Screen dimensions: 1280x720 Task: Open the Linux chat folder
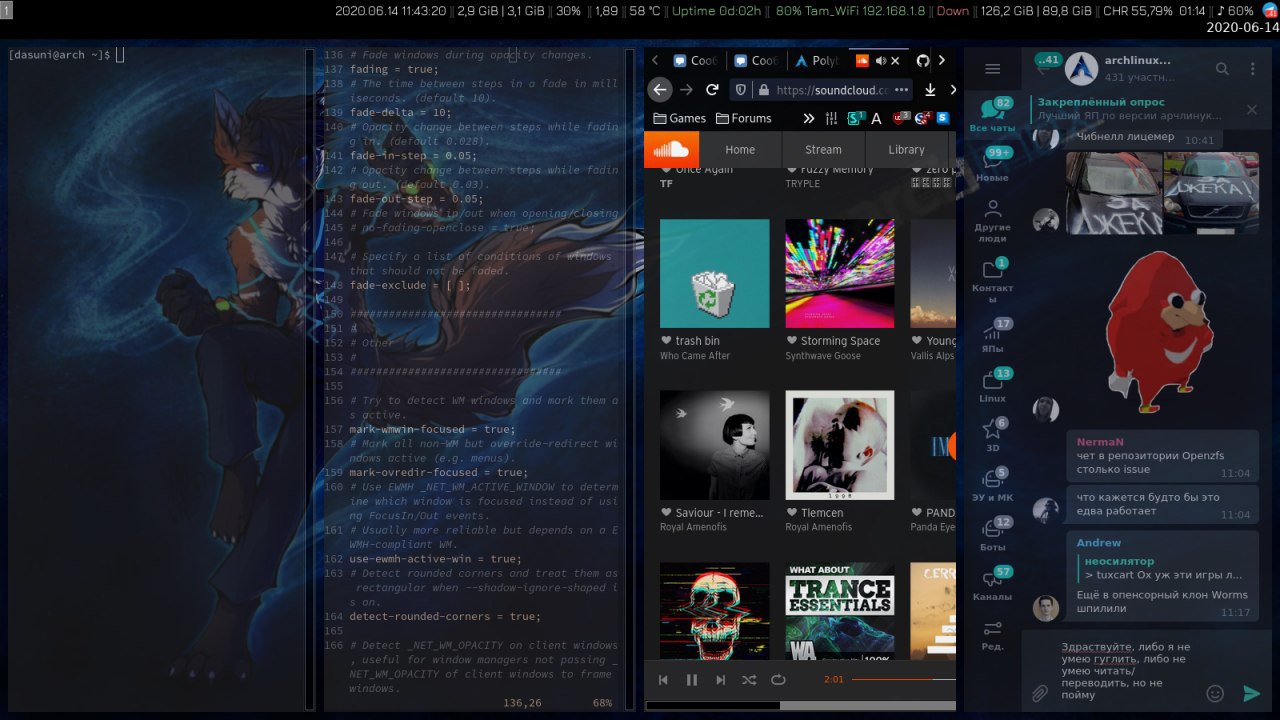(992, 386)
